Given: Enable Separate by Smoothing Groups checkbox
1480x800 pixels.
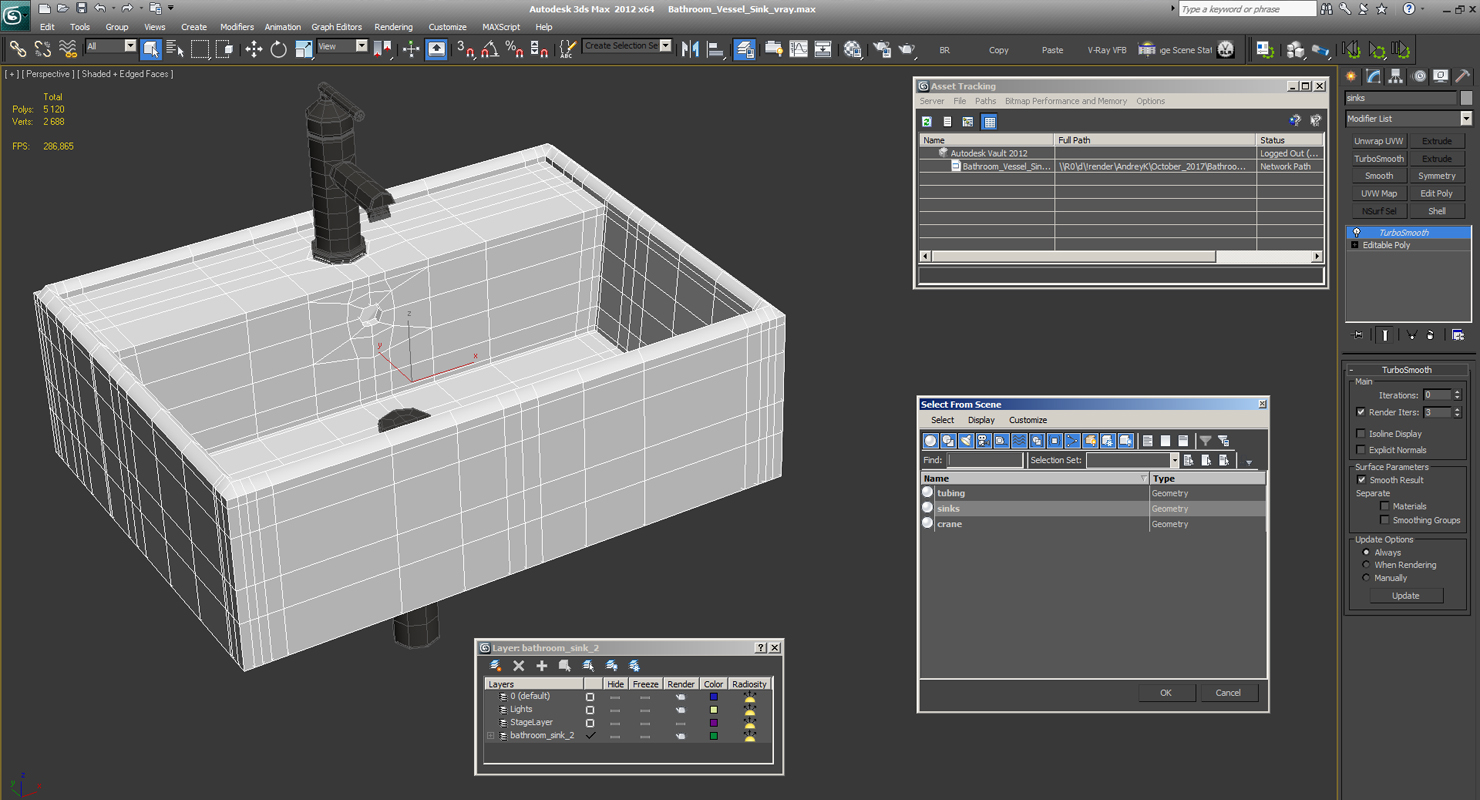Looking at the screenshot, I should tap(1384, 520).
